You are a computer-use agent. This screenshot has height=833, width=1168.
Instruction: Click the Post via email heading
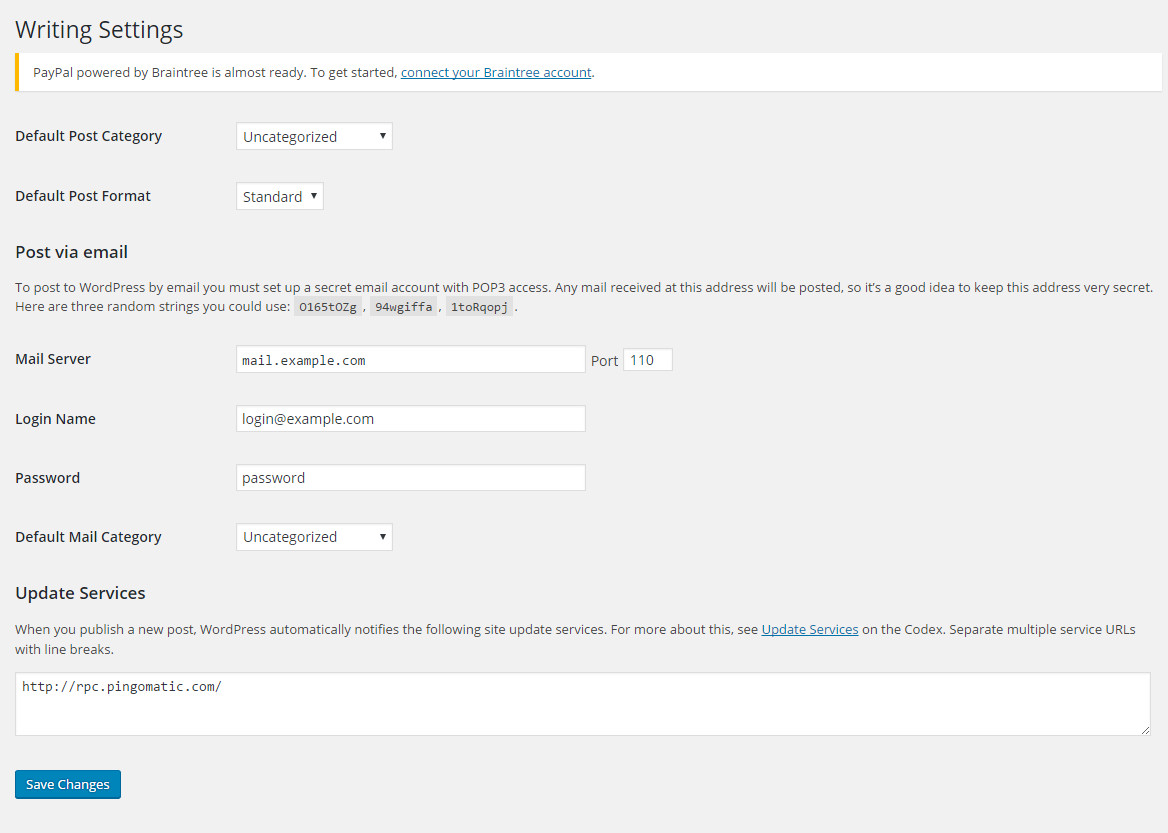[x=72, y=252]
